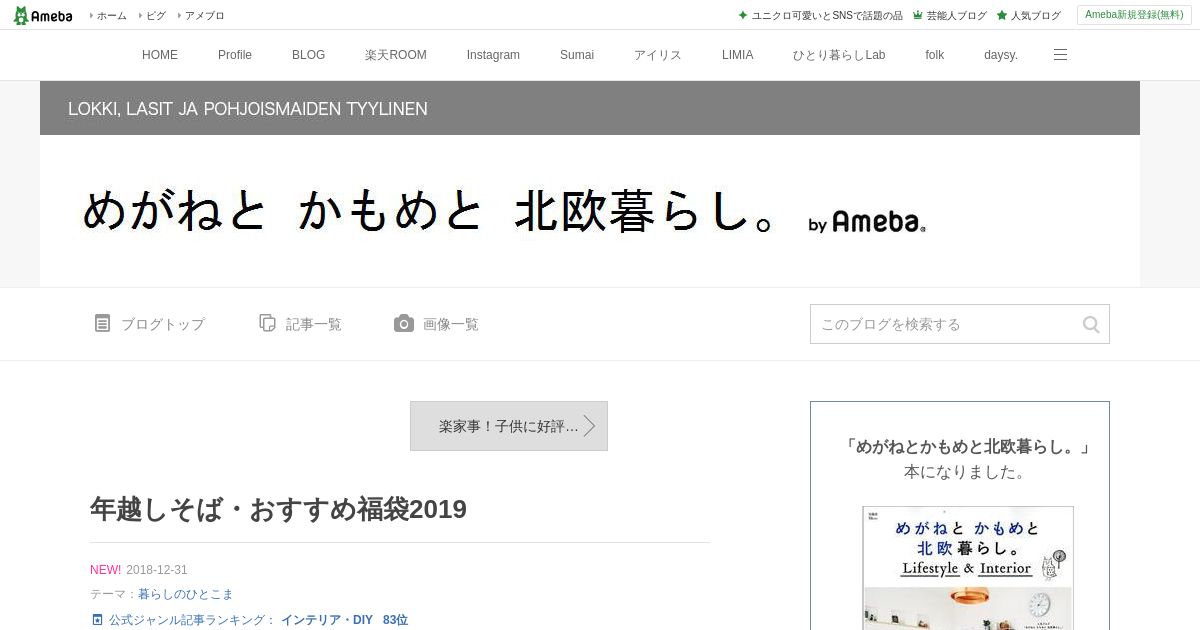Open the HOME menu item
Viewport: 1200px width, 630px height.
pyautogui.click(x=160, y=55)
